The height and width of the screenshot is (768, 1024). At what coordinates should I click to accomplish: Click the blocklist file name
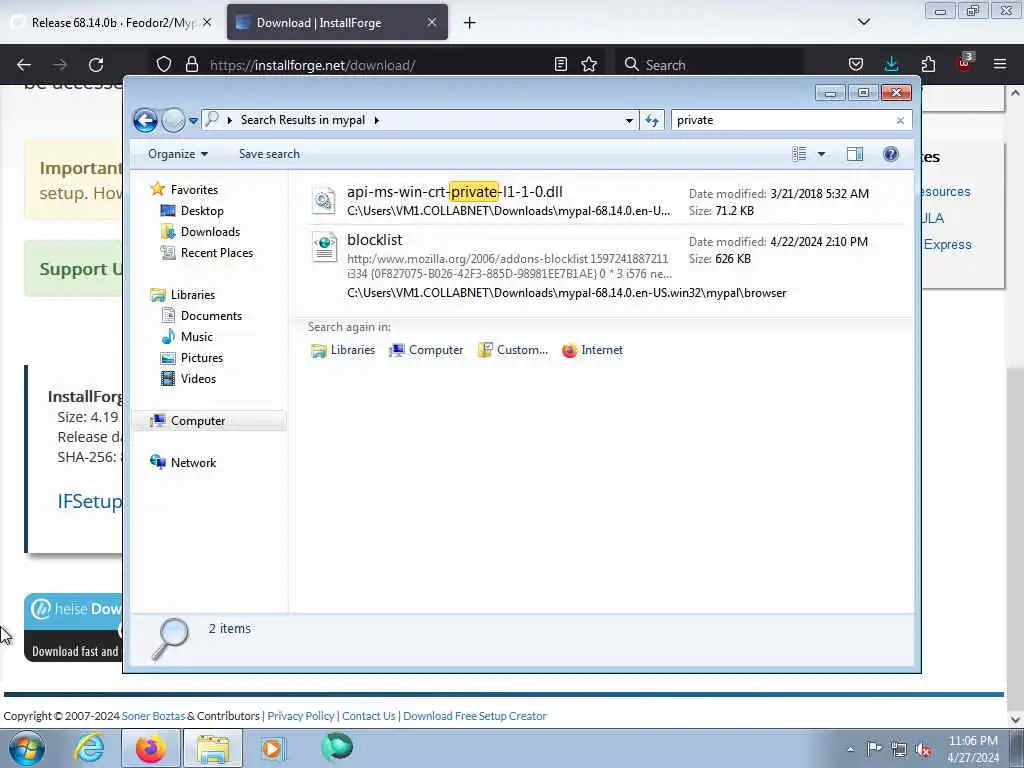click(x=375, y=240)
